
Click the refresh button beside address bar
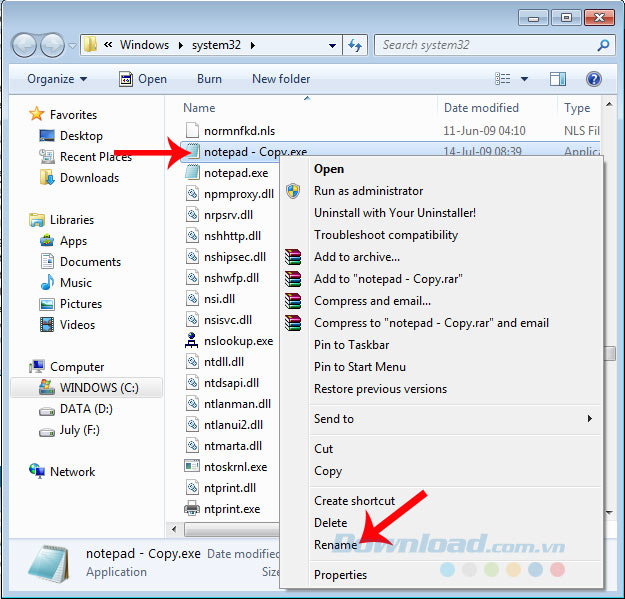pos(355,45)
